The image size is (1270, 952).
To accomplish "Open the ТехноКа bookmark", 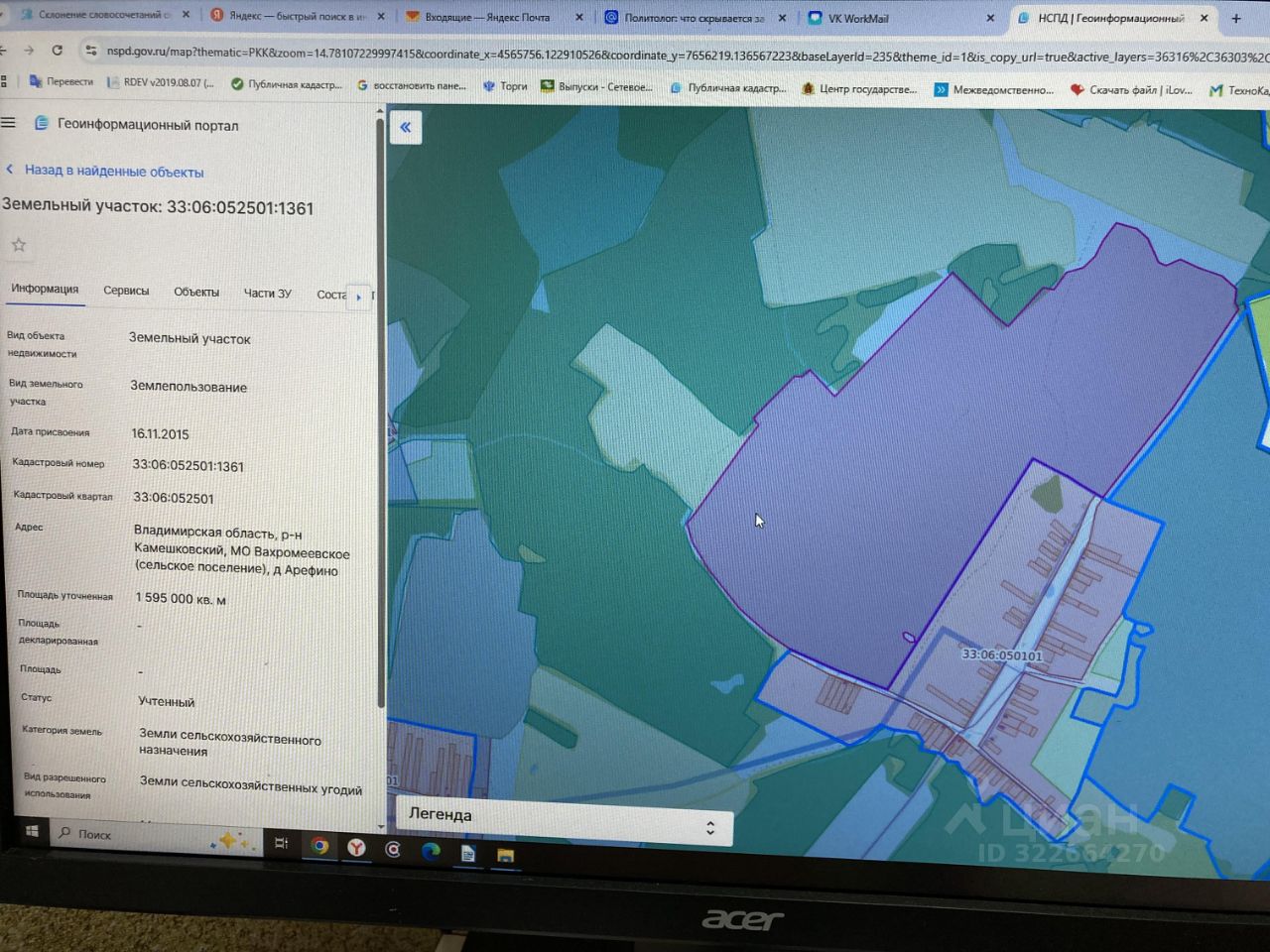I will (x=1239, y=91).
